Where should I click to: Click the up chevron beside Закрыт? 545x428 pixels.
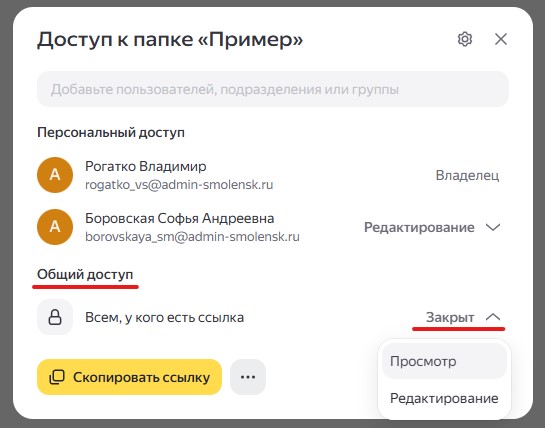coord(493,317)
